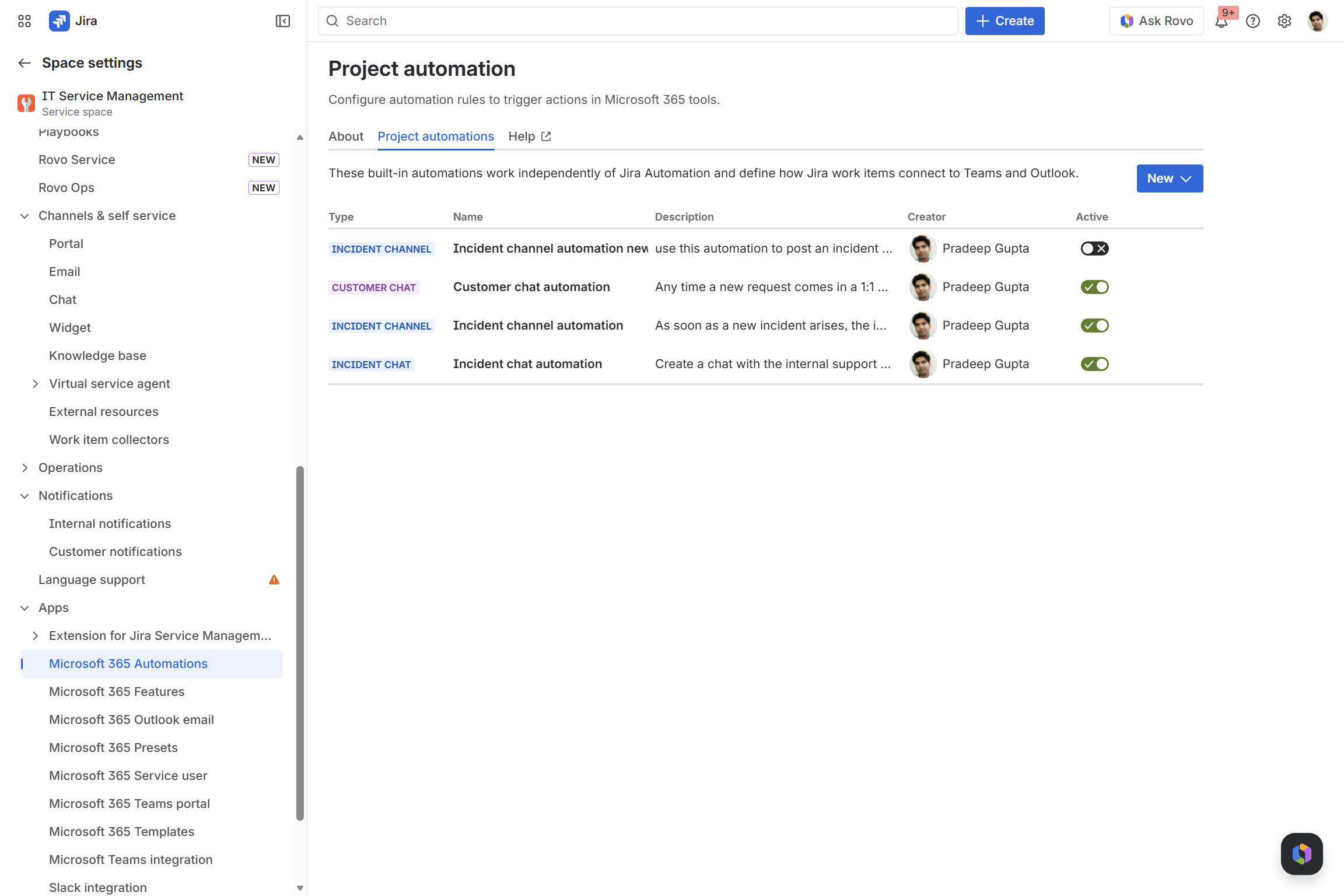Open floating Rovo chat button

(x=1301, y=854)
